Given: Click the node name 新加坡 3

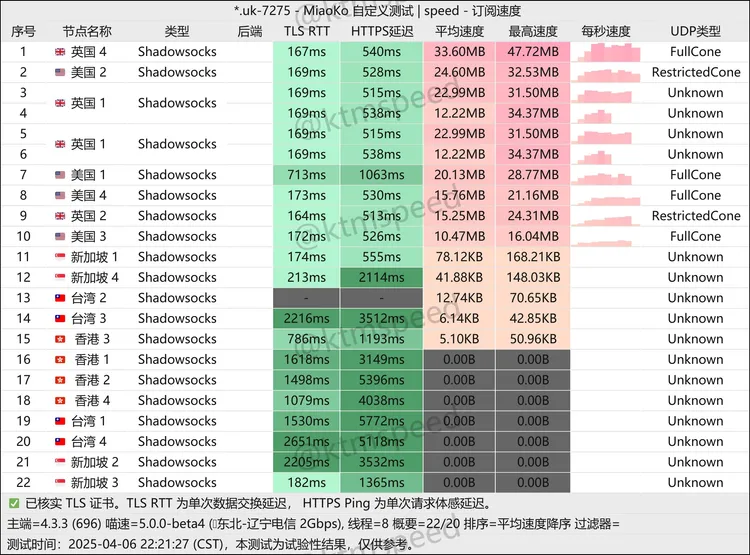Looking at the screenshot, I should click(95, 482).
